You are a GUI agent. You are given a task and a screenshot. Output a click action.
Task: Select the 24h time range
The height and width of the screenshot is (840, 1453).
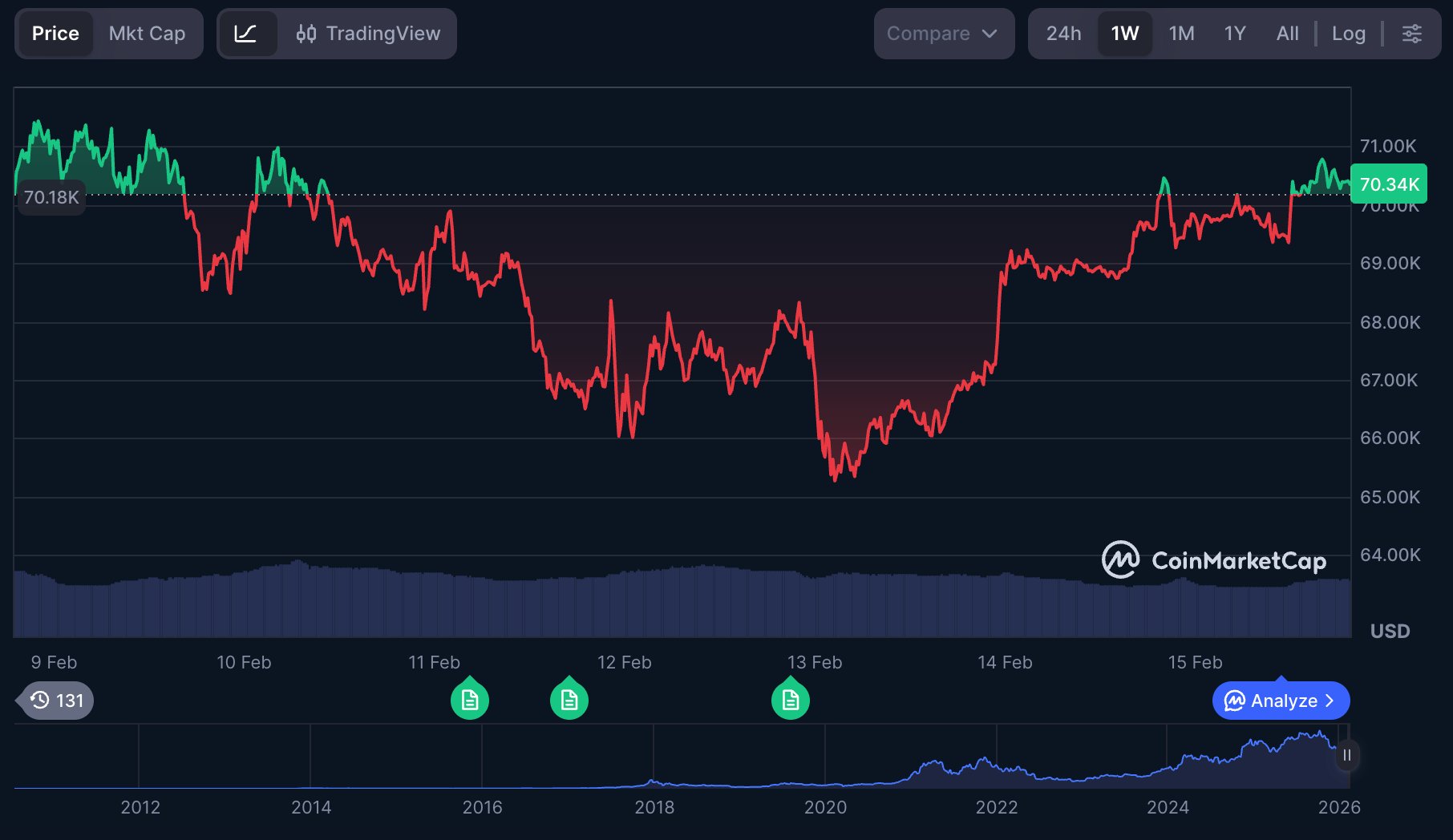coord(1063,34)
